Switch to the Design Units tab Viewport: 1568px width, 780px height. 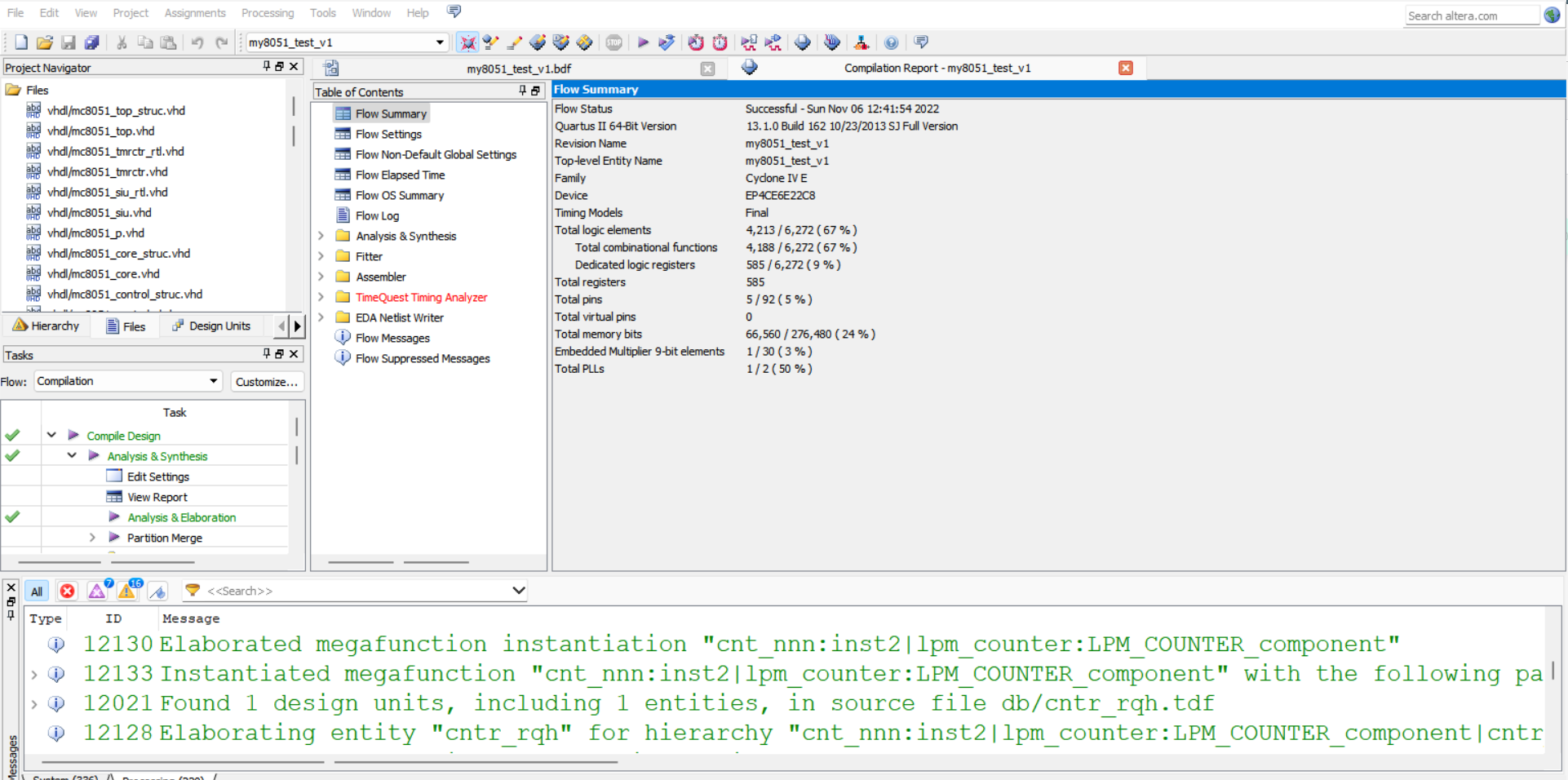[x=211, y=326]
